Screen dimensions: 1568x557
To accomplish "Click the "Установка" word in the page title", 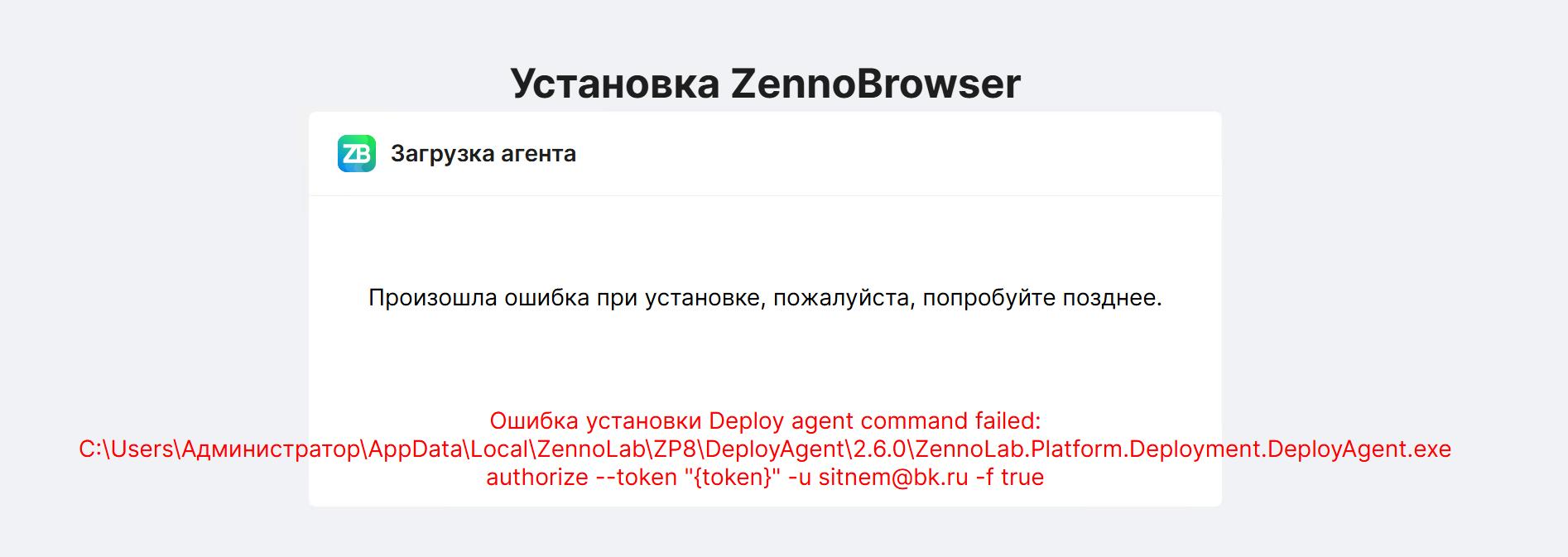I will (x=615, y=84).
